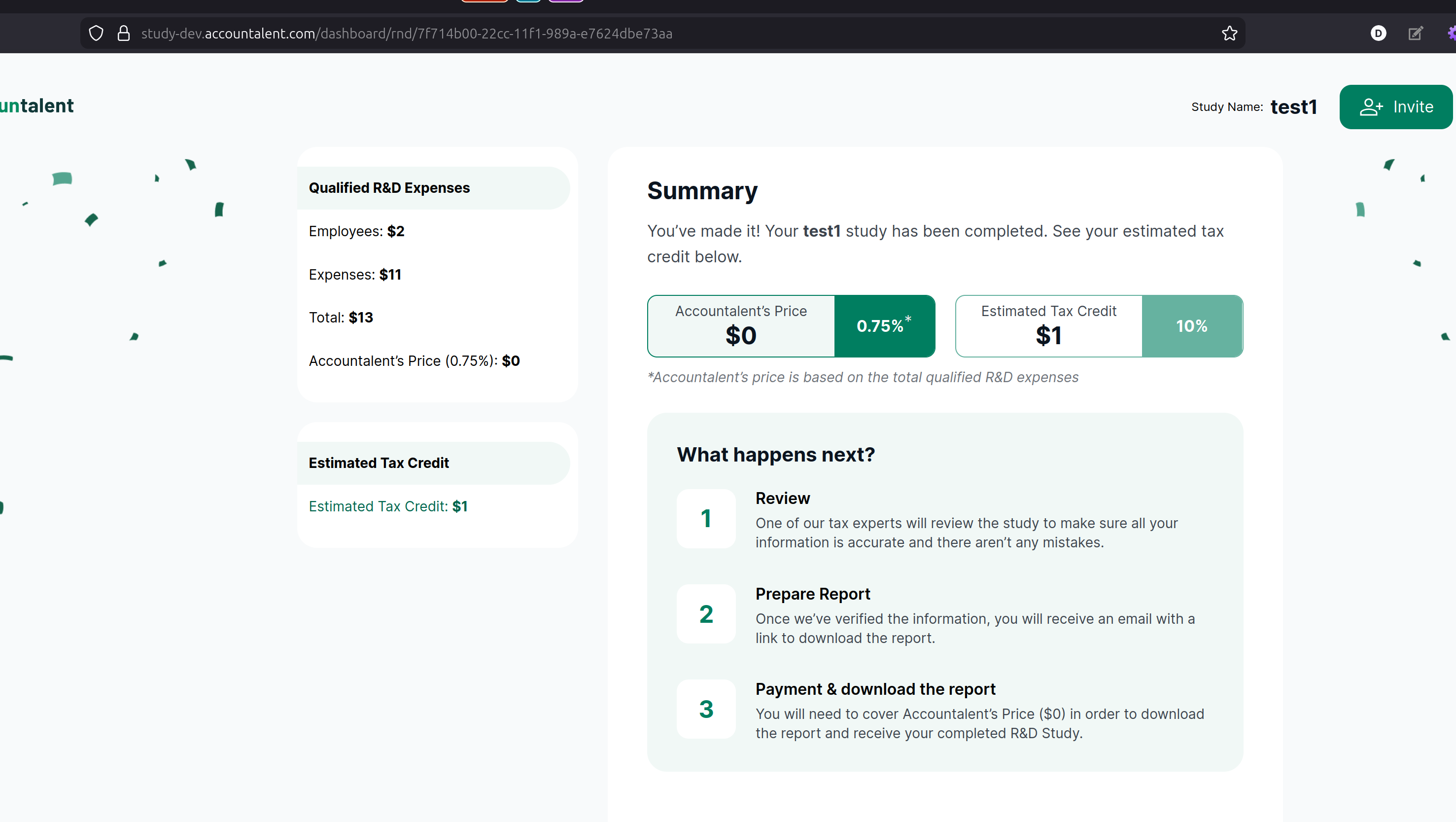This screenshot has width=1456, height=822.
Task: Click step number 2 Prepare Report tile
Action: pos(706,613)
